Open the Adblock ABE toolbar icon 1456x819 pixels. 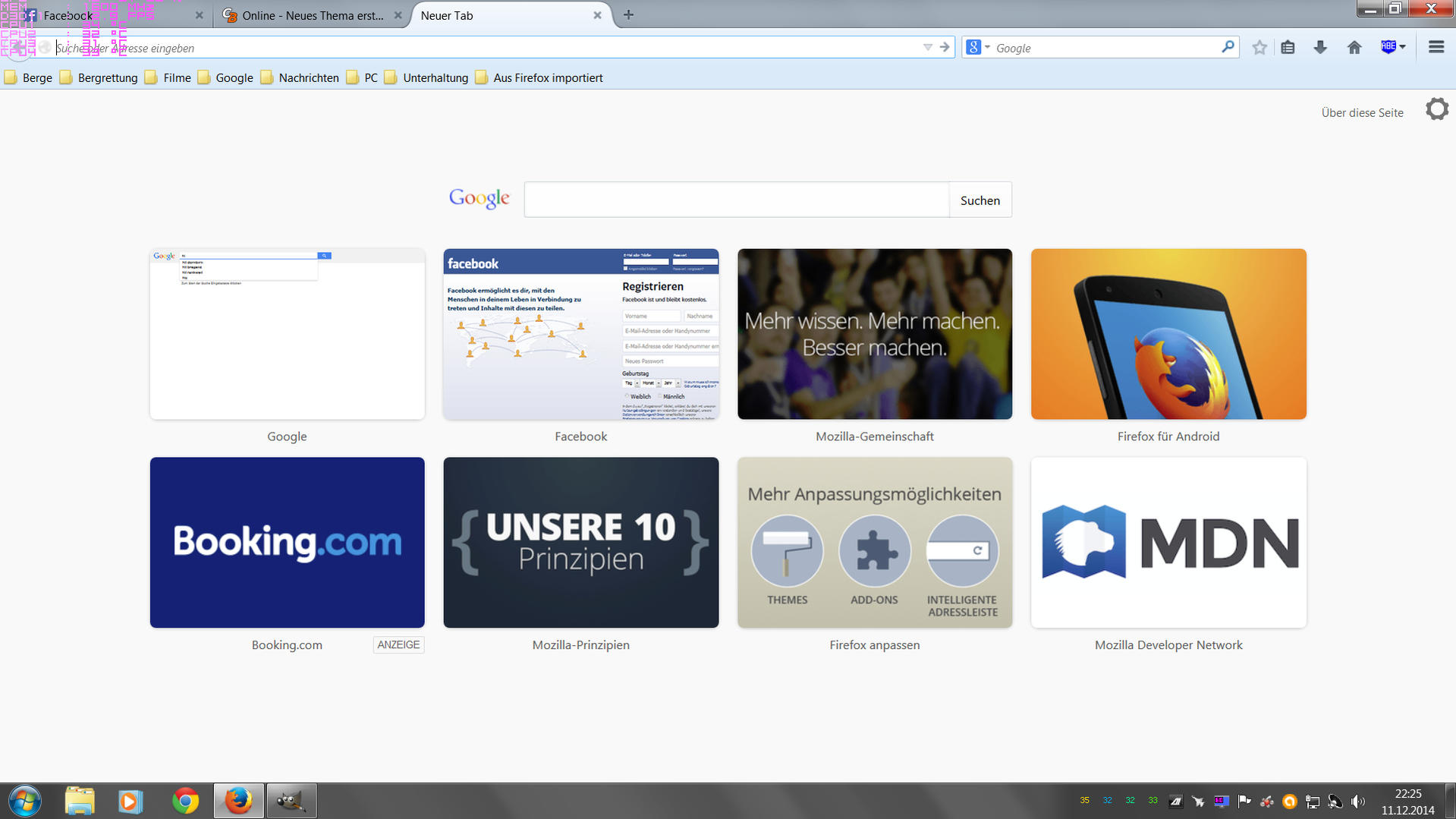click(1388, 47)
